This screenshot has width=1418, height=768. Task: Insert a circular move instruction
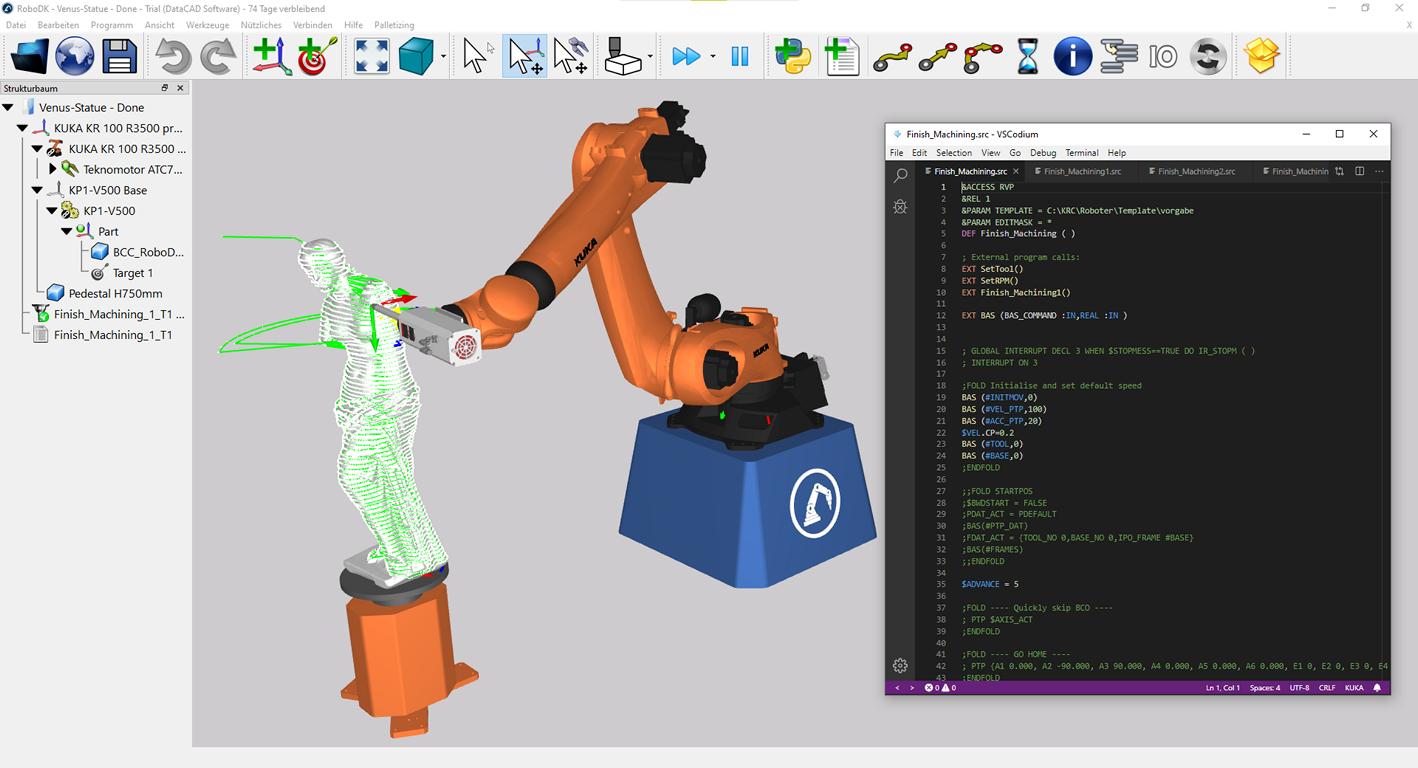click(x=983, y=56)
